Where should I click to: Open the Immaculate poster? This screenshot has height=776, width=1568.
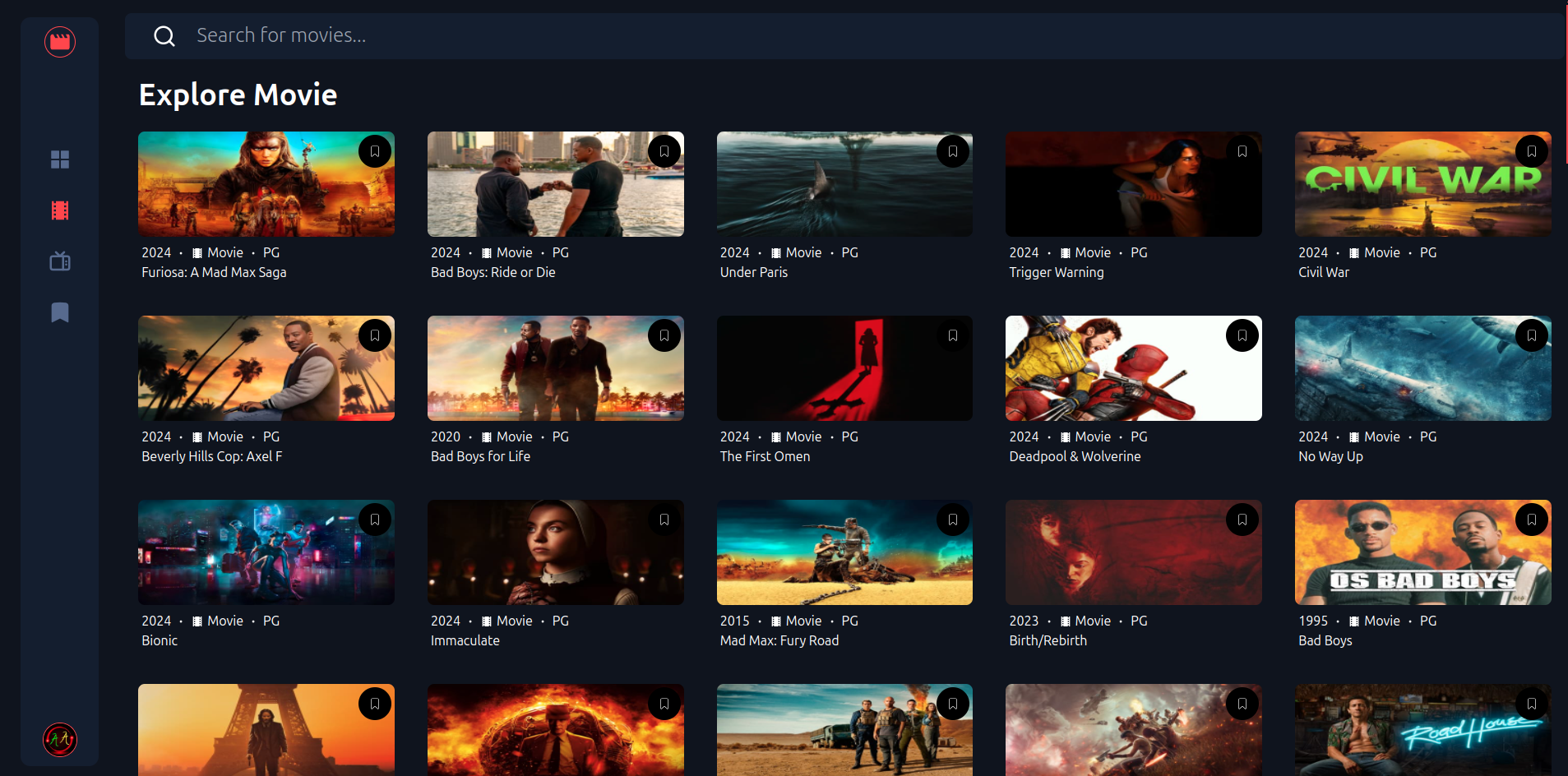point(556,552)
